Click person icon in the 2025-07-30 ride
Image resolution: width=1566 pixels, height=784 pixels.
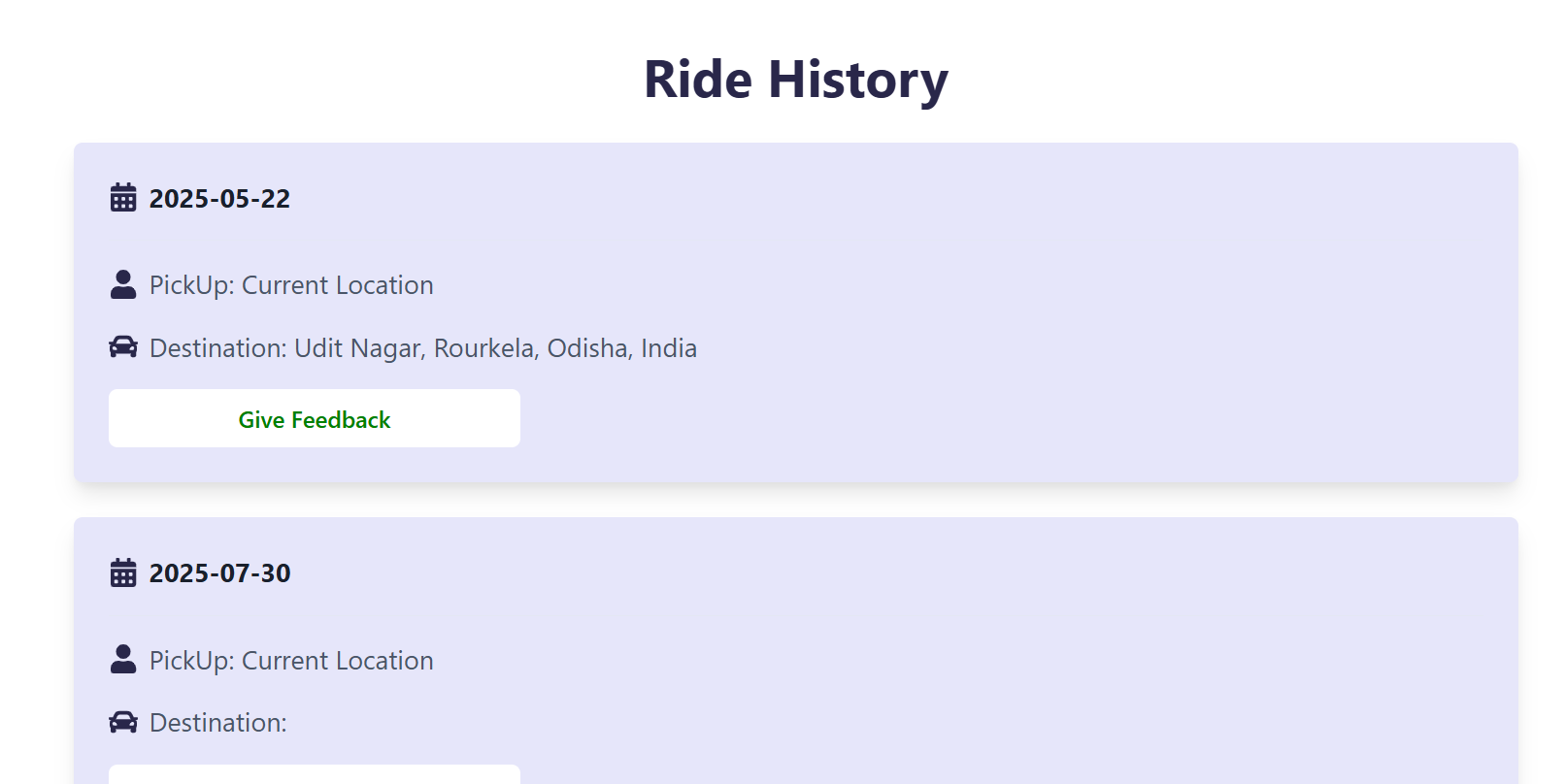click(x=123, y=660)
